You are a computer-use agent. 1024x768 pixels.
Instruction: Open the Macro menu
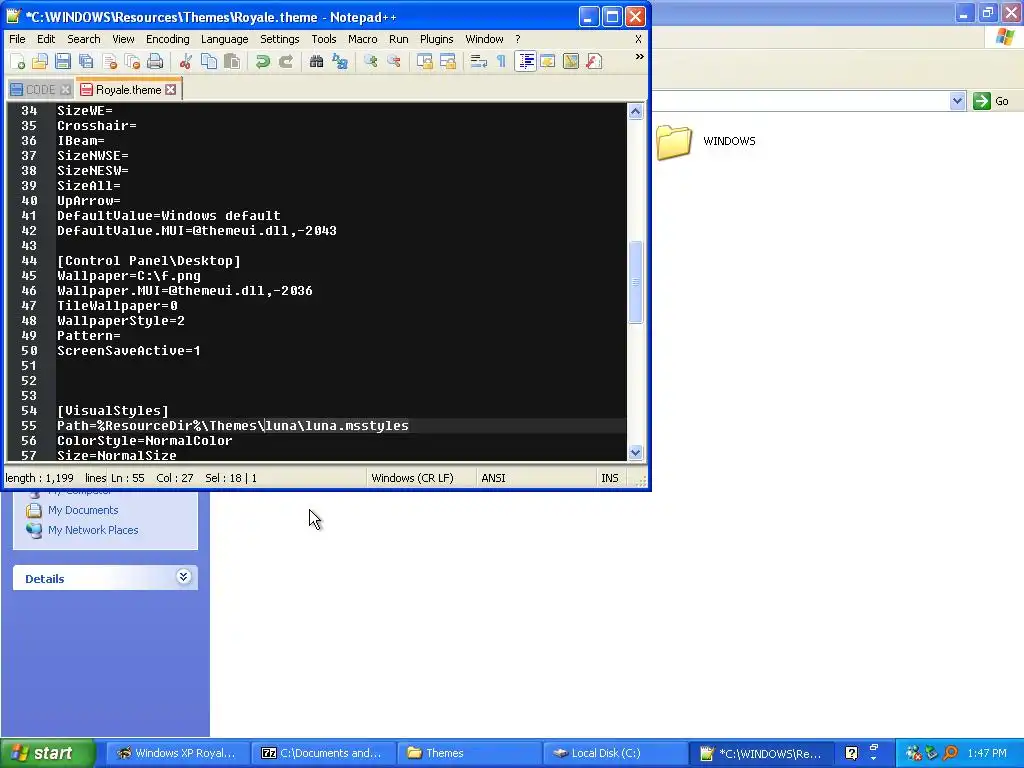pos(362,39)
